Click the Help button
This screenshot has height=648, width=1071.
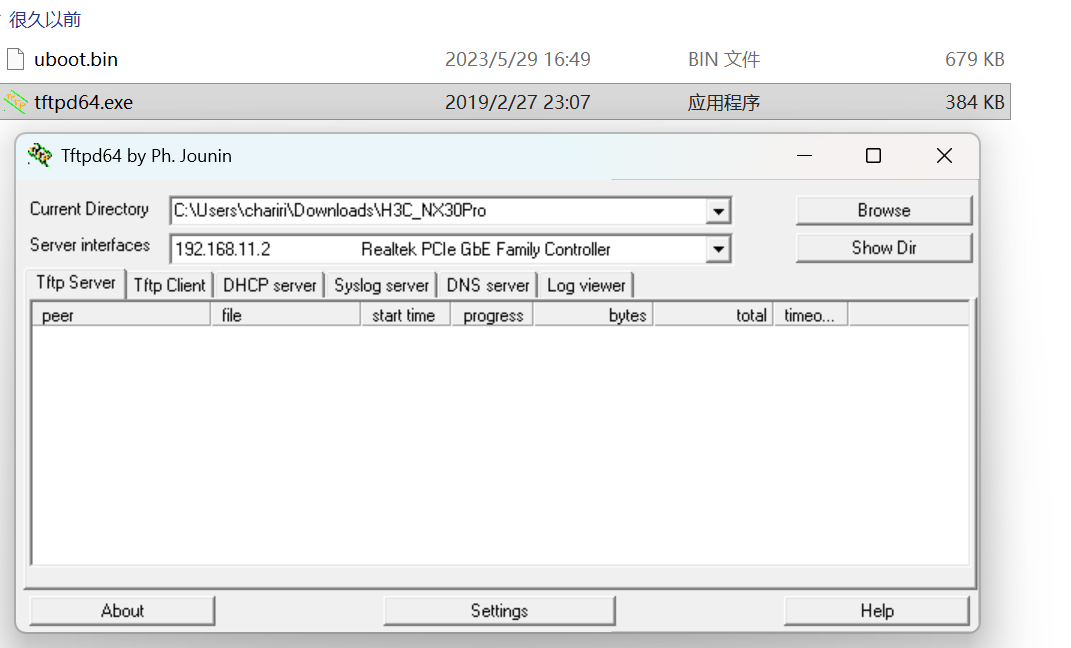coord(876,610)
